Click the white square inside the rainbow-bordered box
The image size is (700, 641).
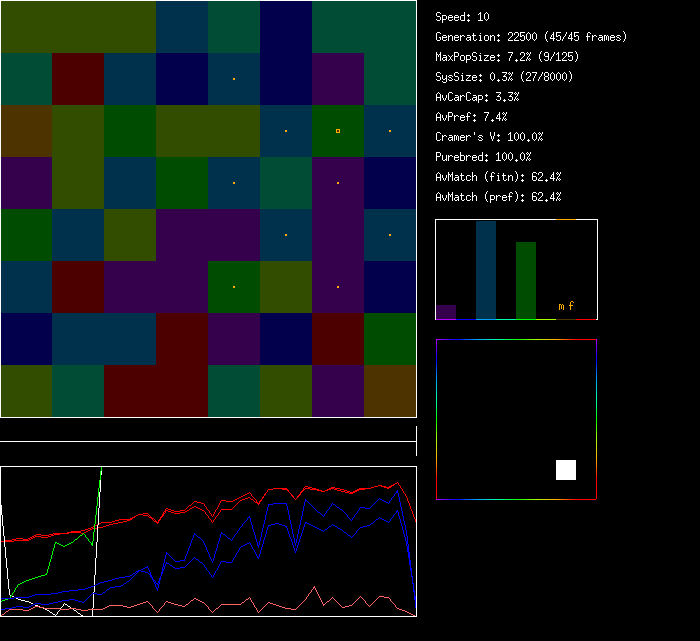point(566,470)
